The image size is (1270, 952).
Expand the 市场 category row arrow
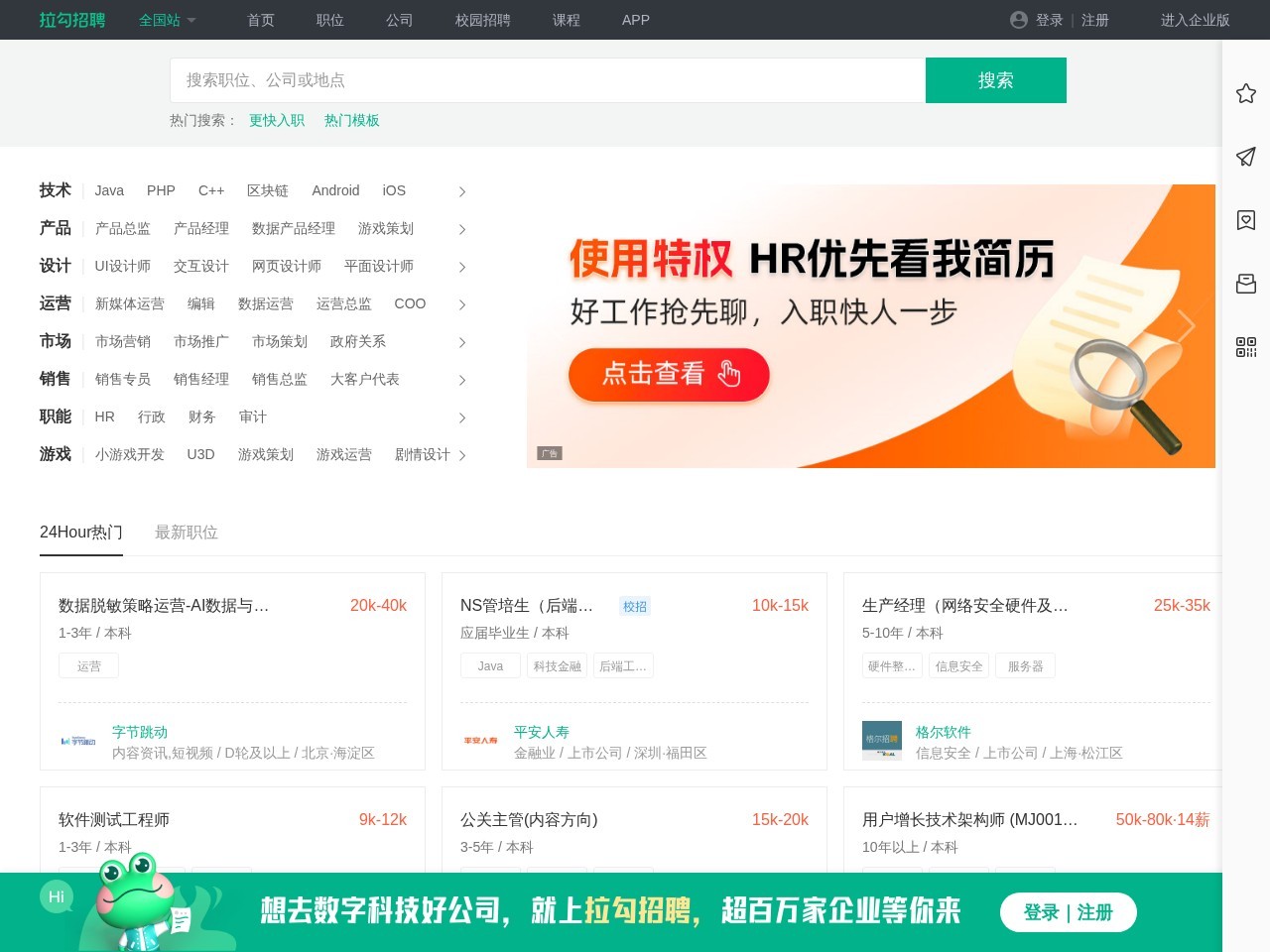461,342
